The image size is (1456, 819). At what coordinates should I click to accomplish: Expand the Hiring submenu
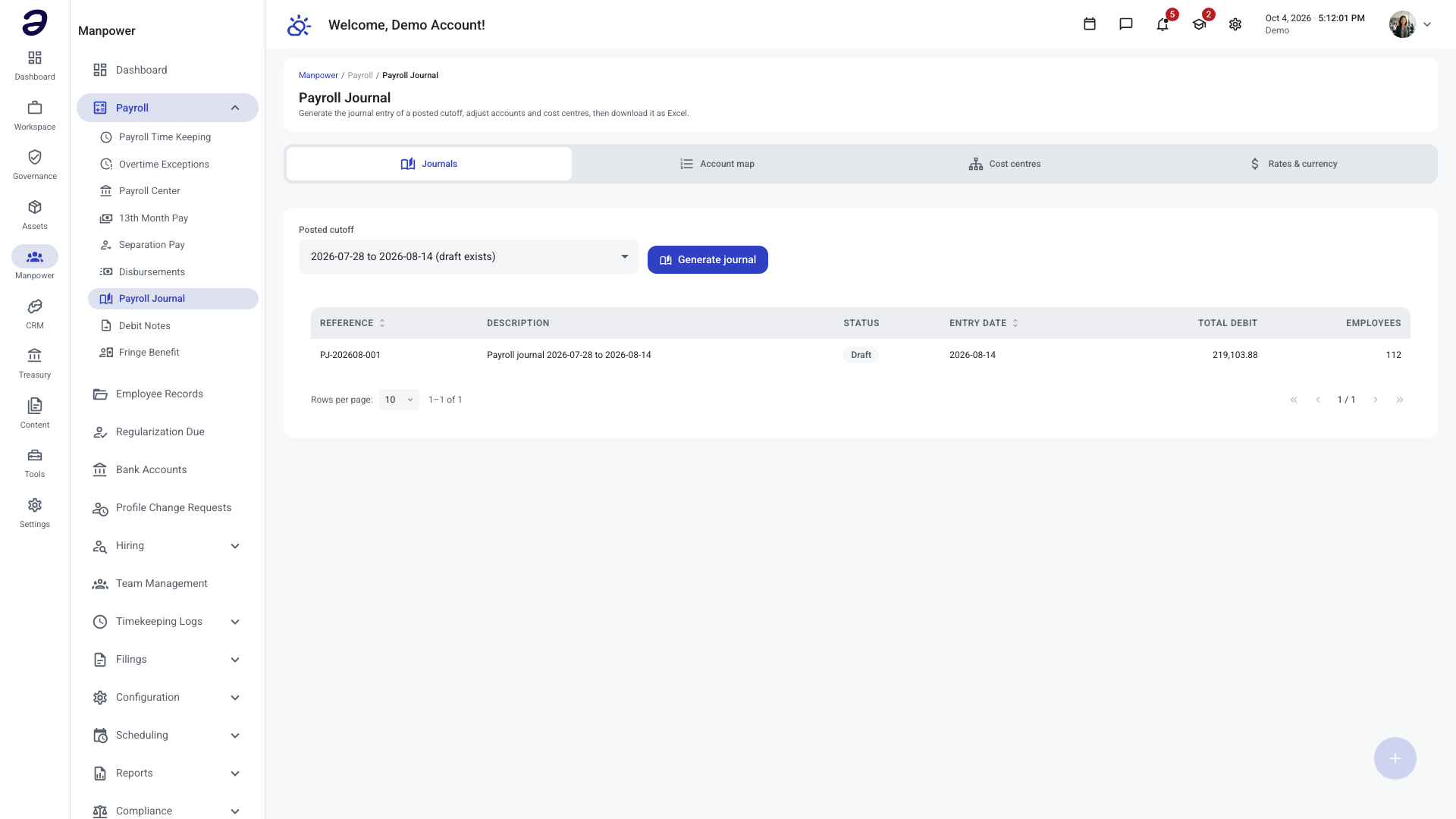(168, 546)
